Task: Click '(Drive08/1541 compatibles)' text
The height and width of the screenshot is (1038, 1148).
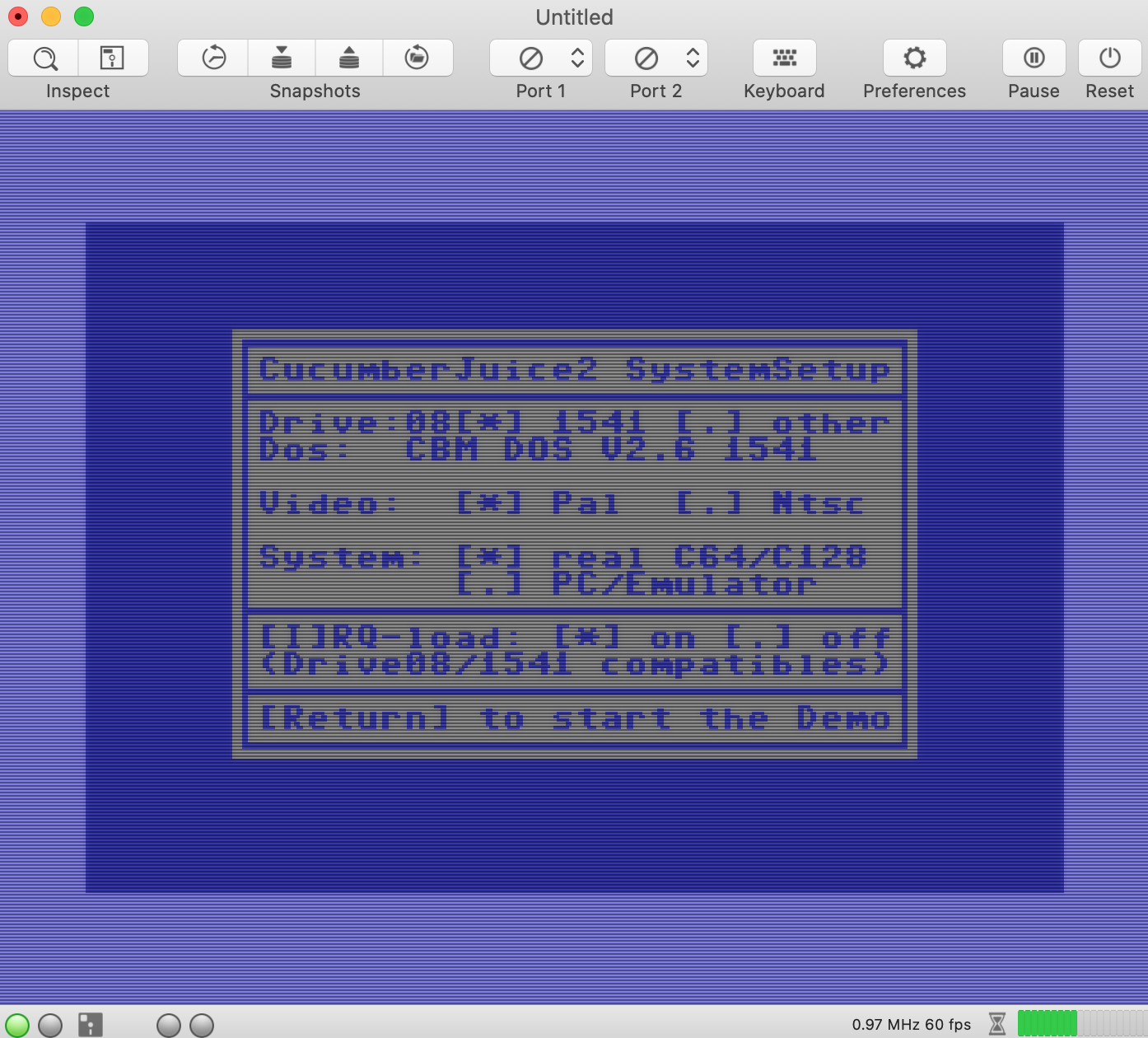Action: click(x=575, y=664)
